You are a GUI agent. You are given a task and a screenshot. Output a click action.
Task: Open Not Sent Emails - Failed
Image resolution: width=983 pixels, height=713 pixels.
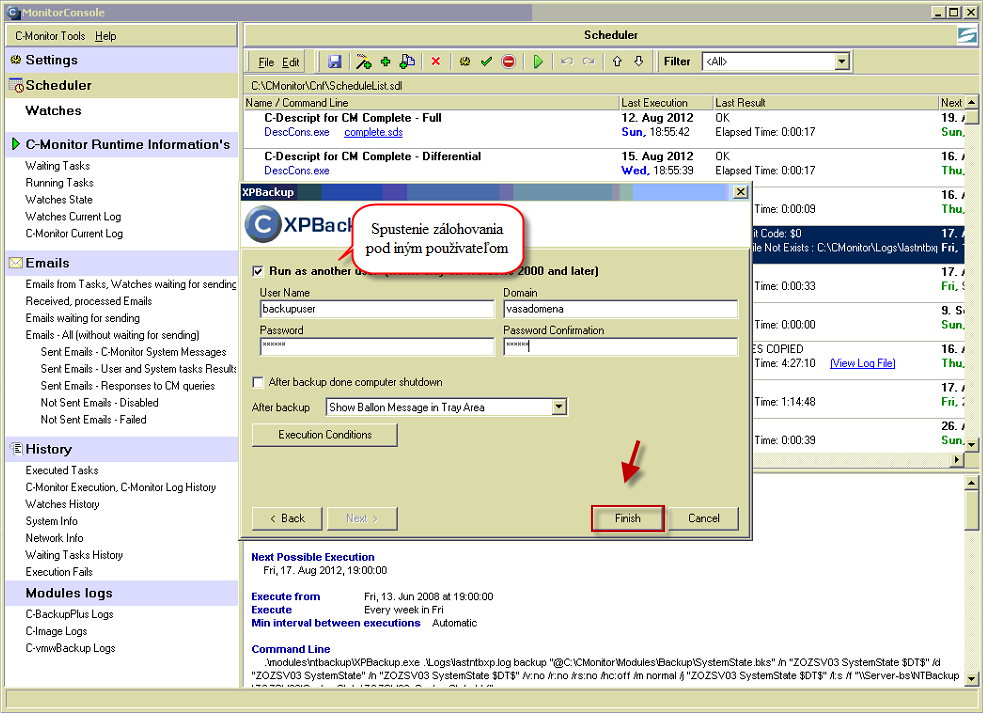click(x=93, y=420)
